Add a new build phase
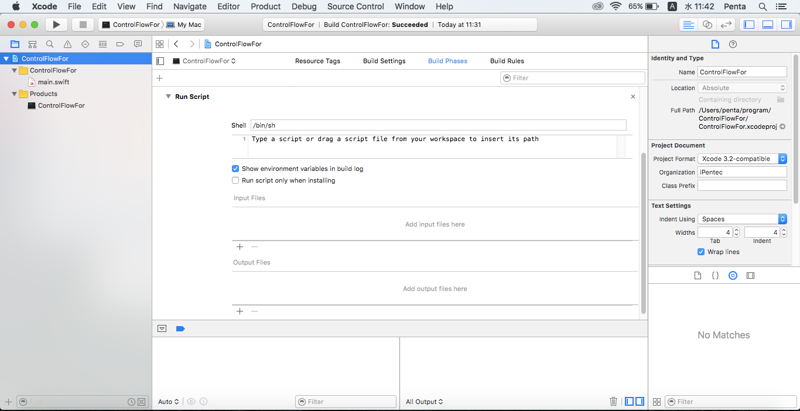The height and width of the screenshot is (411, 800). point(160,78)
